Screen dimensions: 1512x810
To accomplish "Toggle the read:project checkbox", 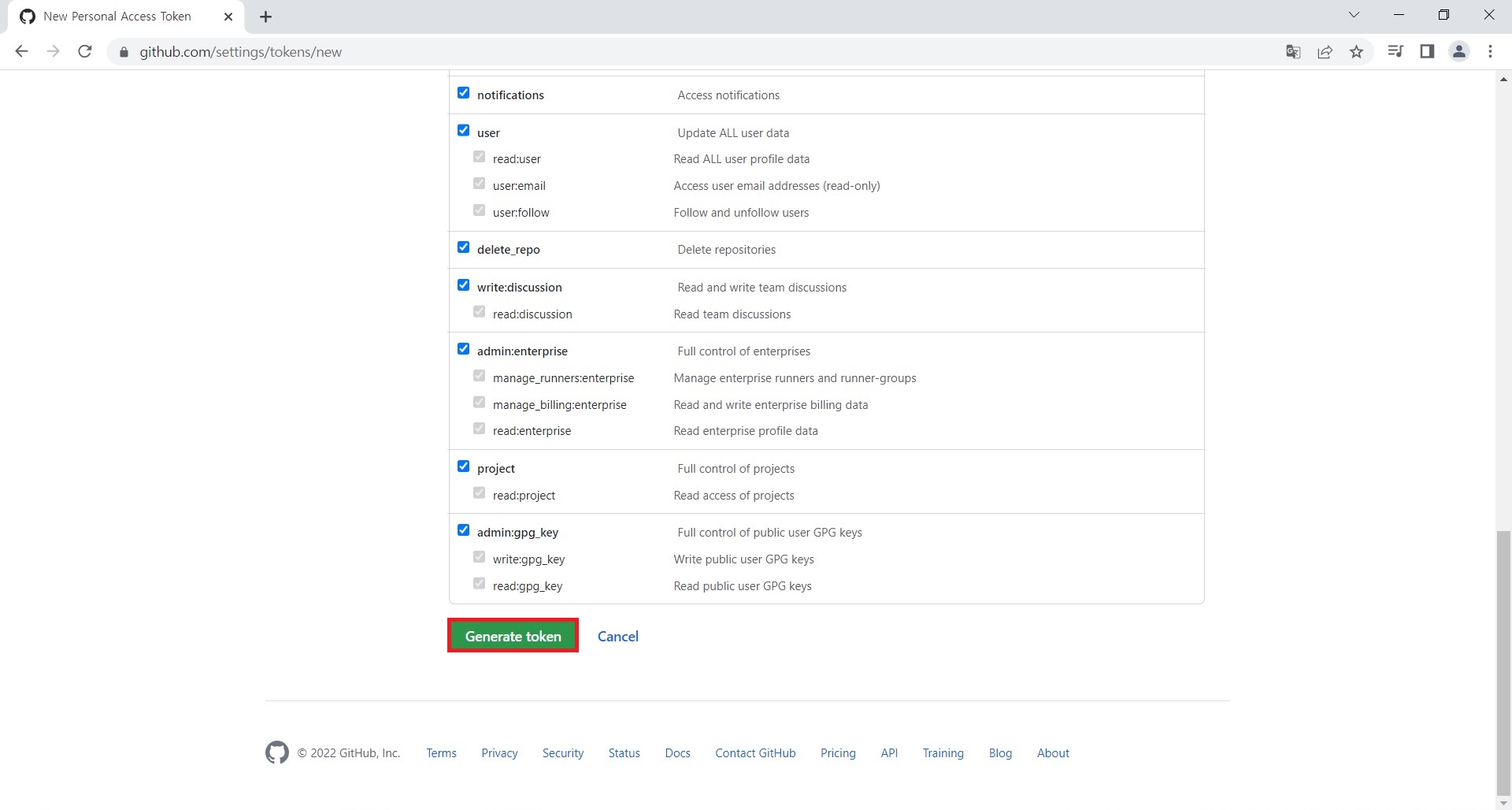I will pos(480,493).
